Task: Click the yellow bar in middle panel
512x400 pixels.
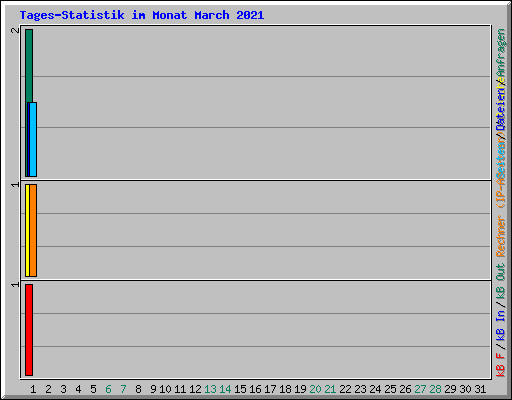Action: click(x=27, y=230)
